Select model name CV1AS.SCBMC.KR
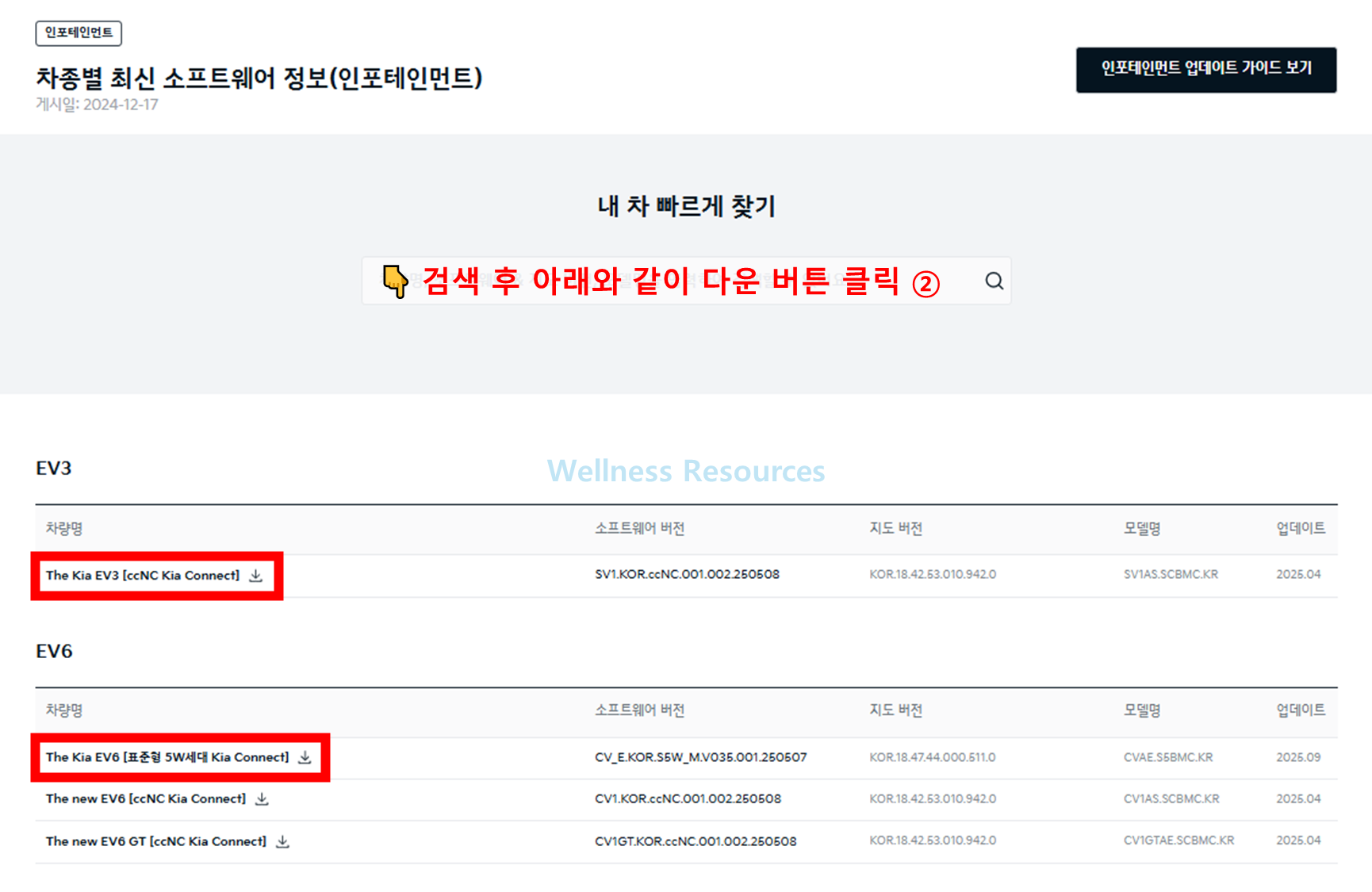 coord(1171,799)
